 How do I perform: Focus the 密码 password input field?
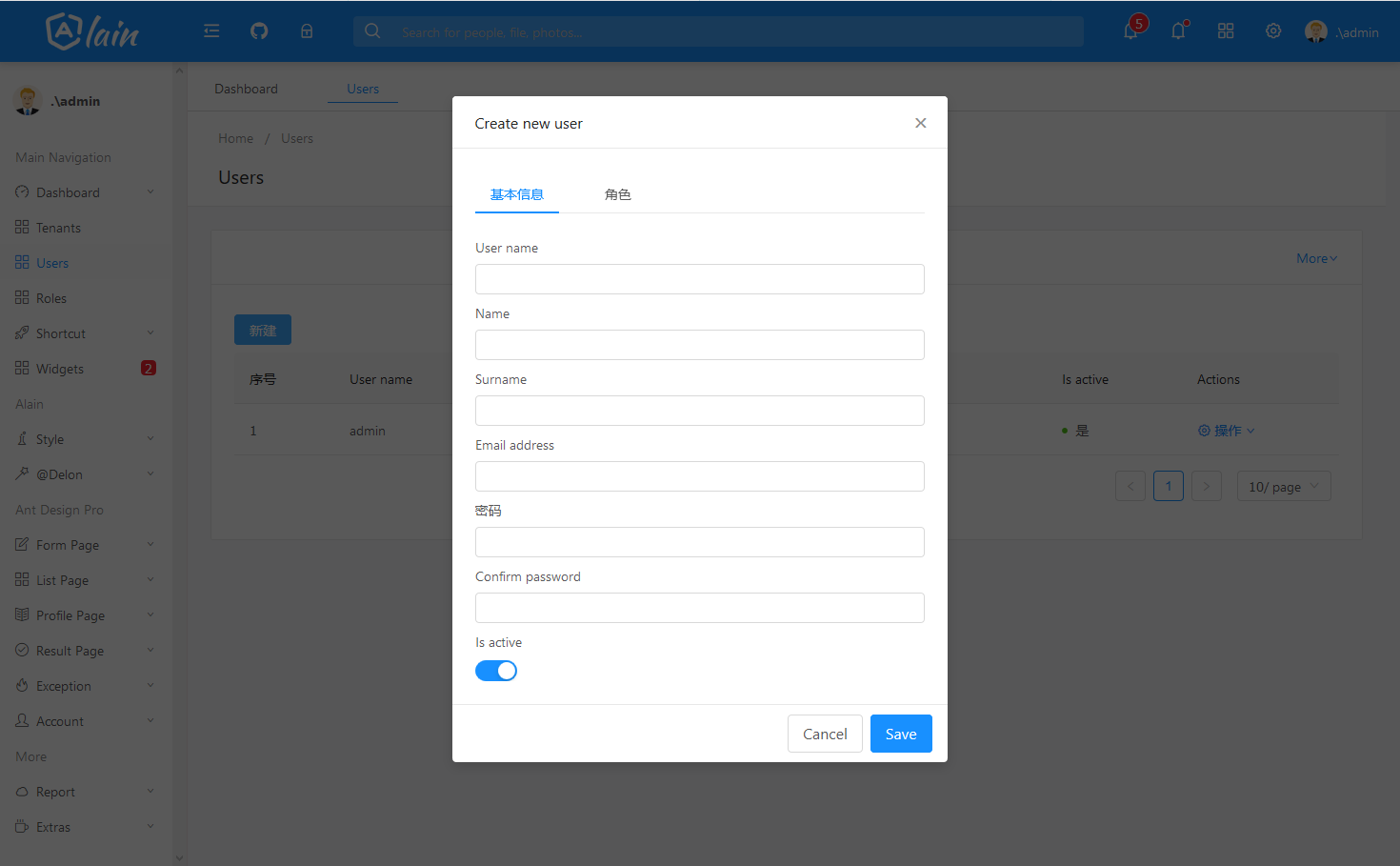click(700, 542)
